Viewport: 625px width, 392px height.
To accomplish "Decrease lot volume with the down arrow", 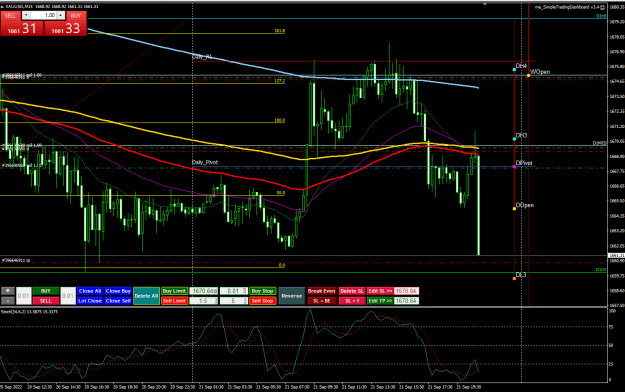I will pyautogui.click(x=26, y=15).
